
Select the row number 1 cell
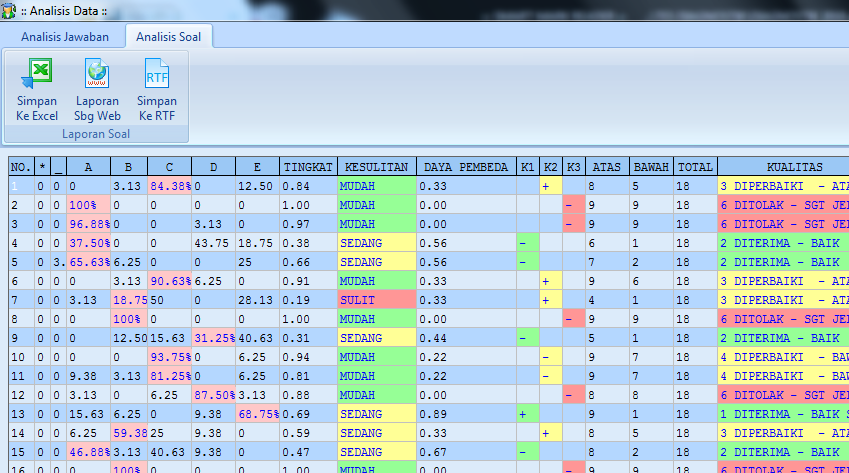point(21,186)
